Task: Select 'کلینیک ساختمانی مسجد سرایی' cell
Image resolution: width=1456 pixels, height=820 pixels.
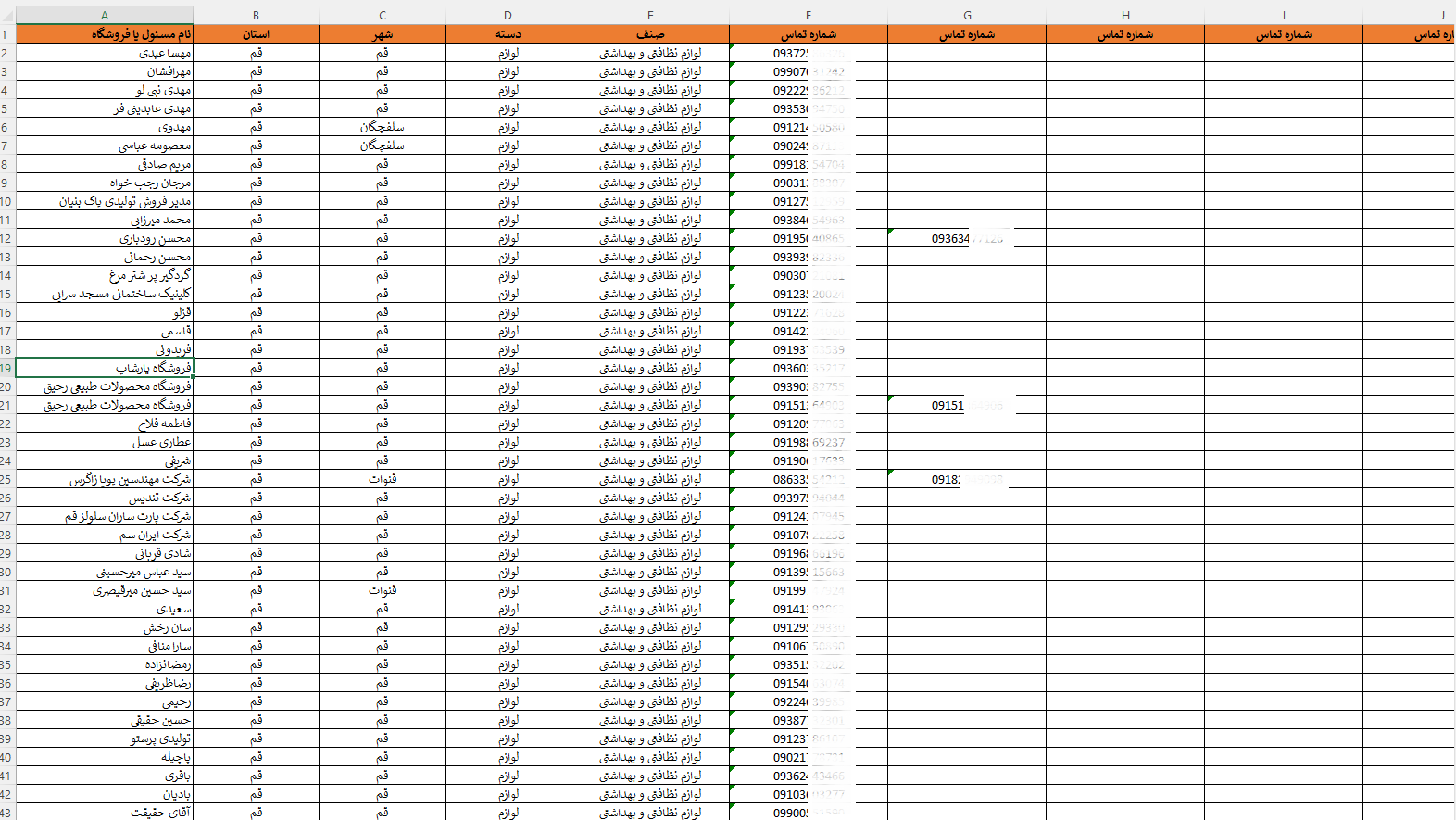Action: [x=105, y=294]
